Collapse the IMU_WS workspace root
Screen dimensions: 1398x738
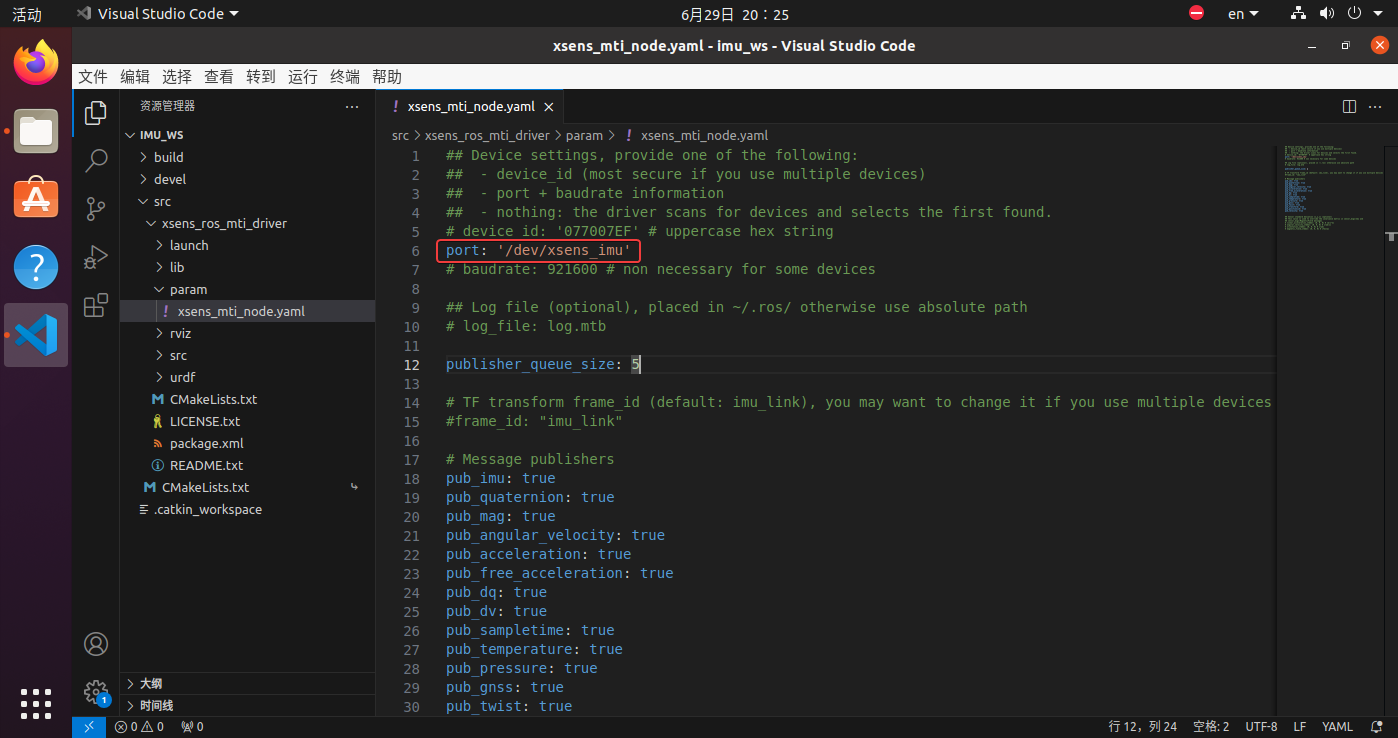(129, 135)
